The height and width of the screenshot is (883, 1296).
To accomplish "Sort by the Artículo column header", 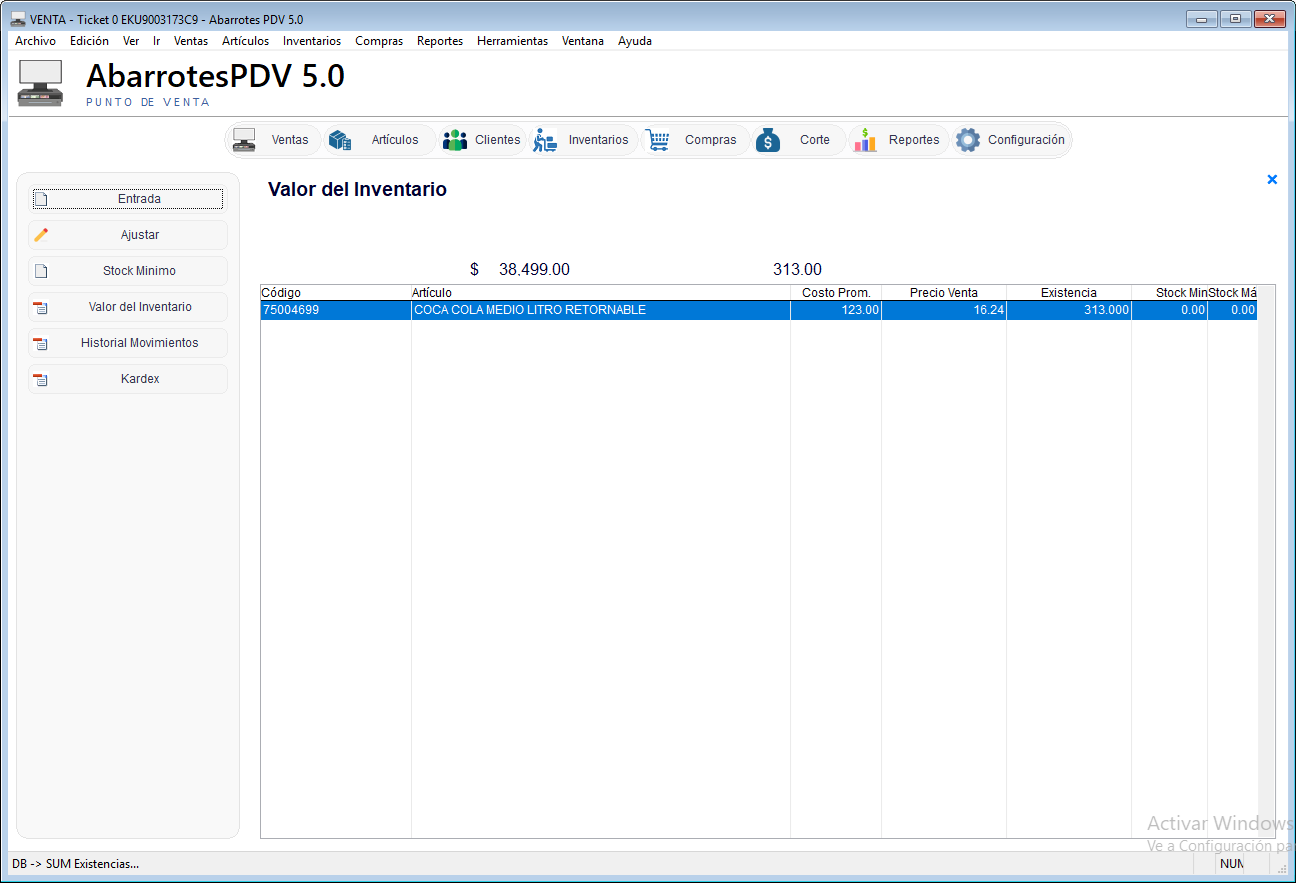I will pyautogui.click(x=601, y=293).
